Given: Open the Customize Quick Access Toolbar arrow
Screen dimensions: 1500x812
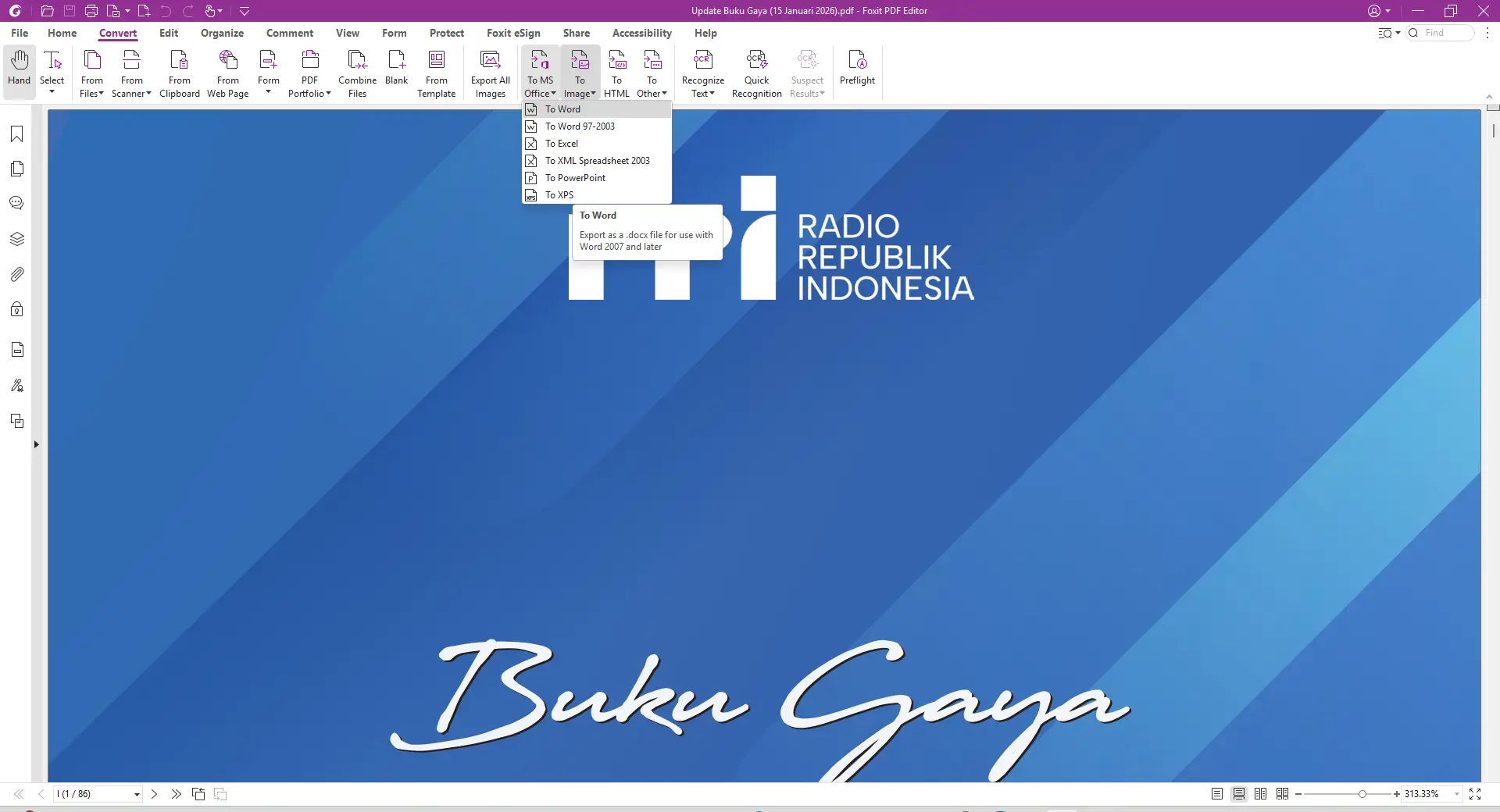Looking at the screenshot, I should [x=245, y=11].
